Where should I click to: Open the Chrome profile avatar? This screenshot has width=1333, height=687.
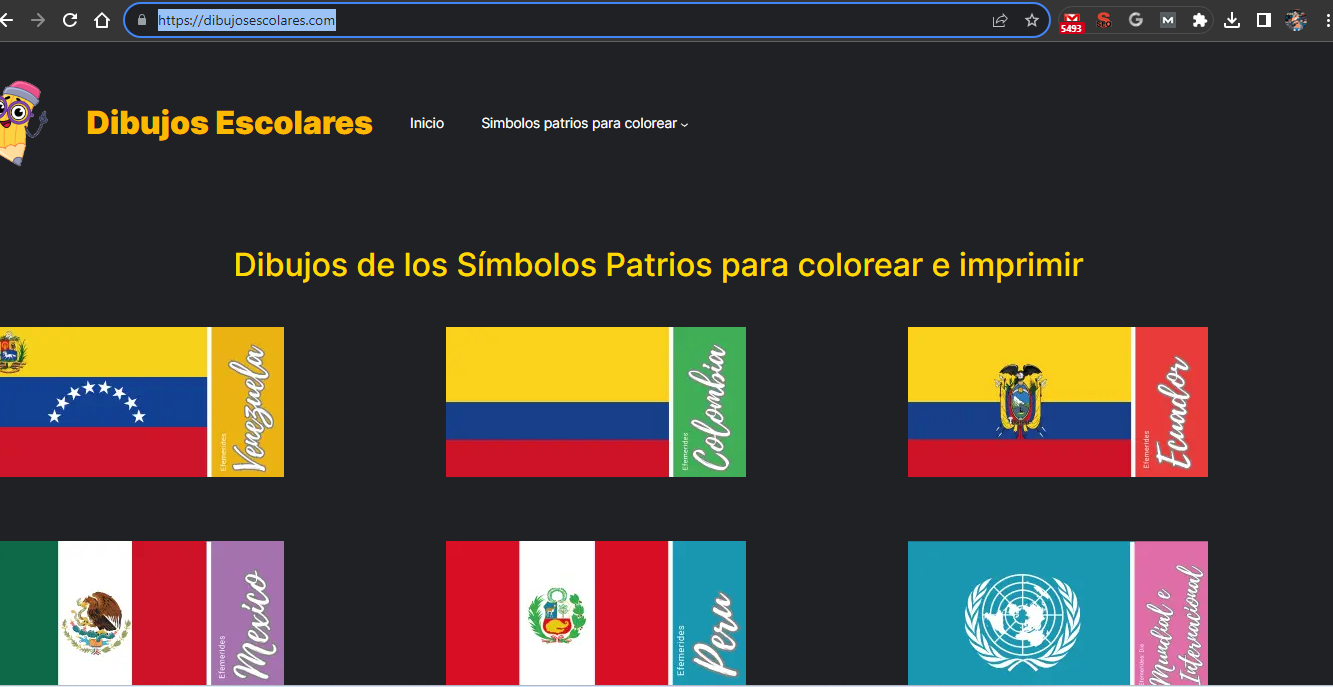pos(1296,20)
